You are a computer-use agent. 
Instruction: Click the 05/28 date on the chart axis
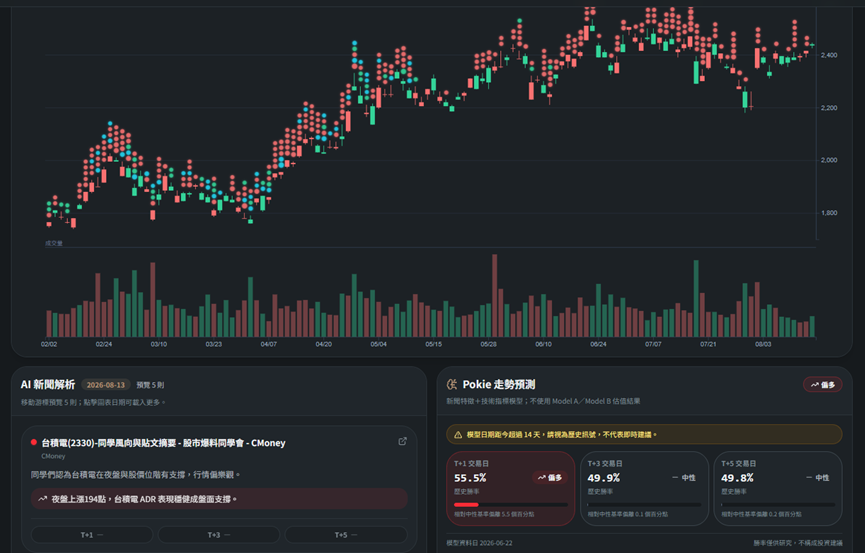[488, 344]
